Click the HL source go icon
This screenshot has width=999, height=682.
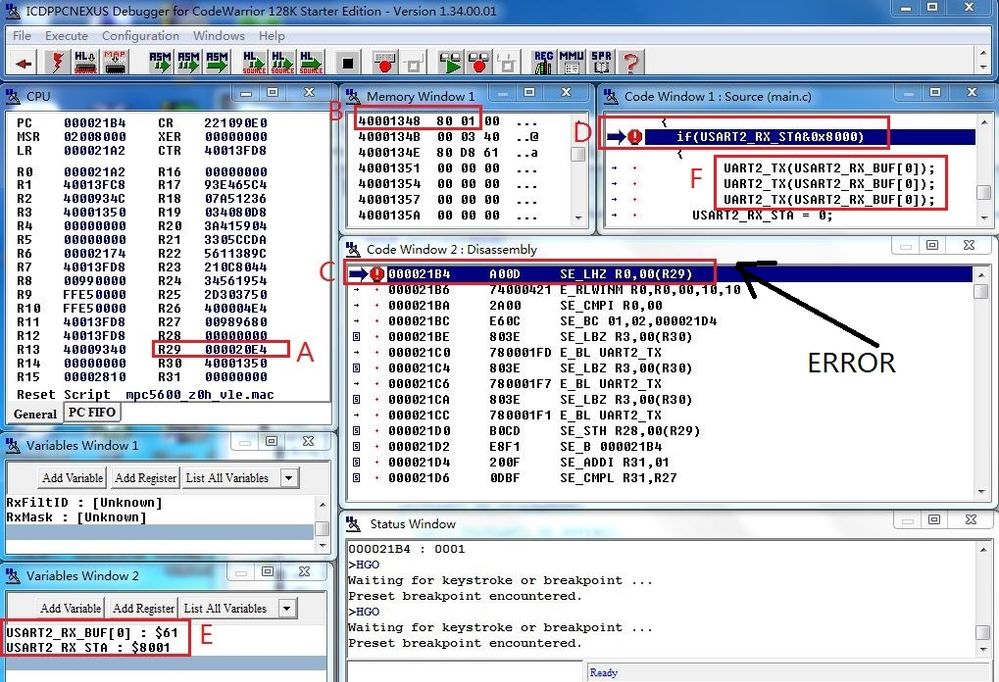click(x=311, y=63)
